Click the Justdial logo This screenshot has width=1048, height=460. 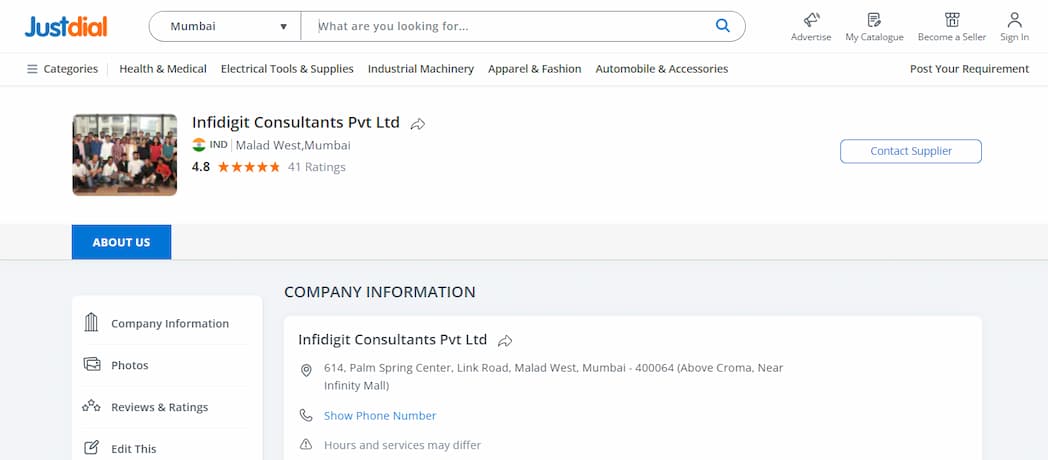[x=66, y=27]
